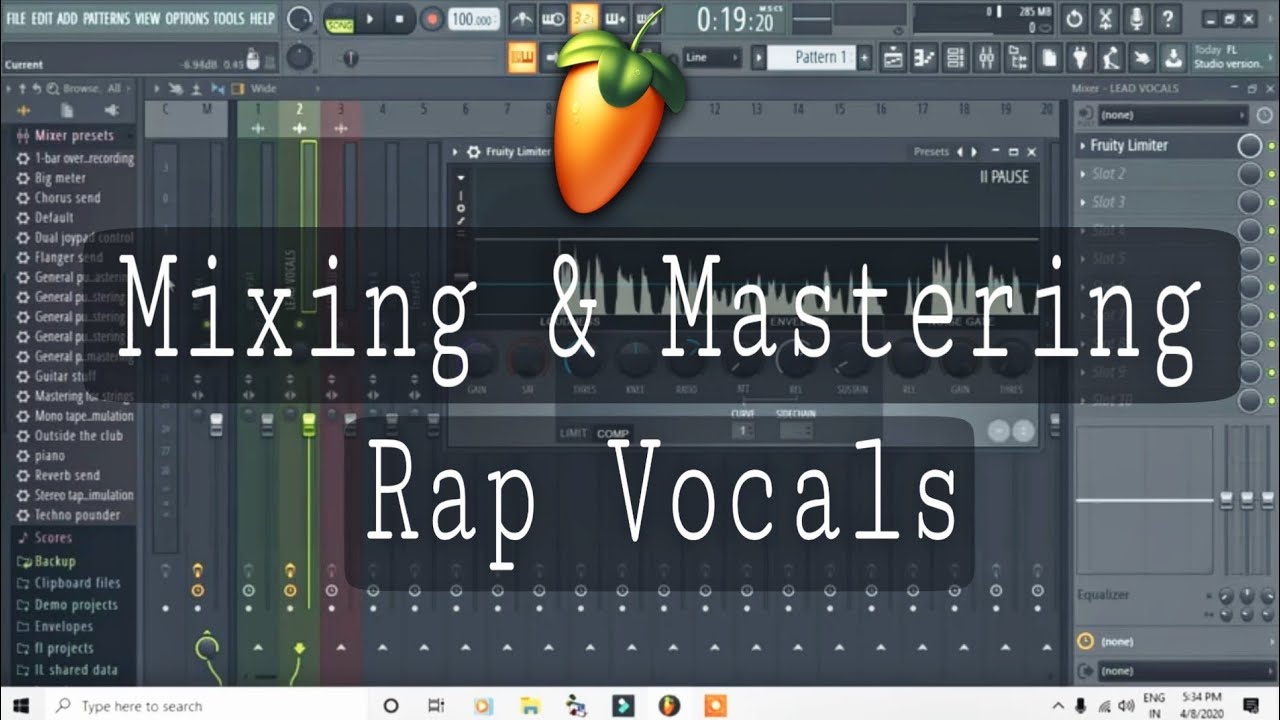Select previous preset arrow in Fruity Limiter

pyautogui.click(x=961, y=152)
